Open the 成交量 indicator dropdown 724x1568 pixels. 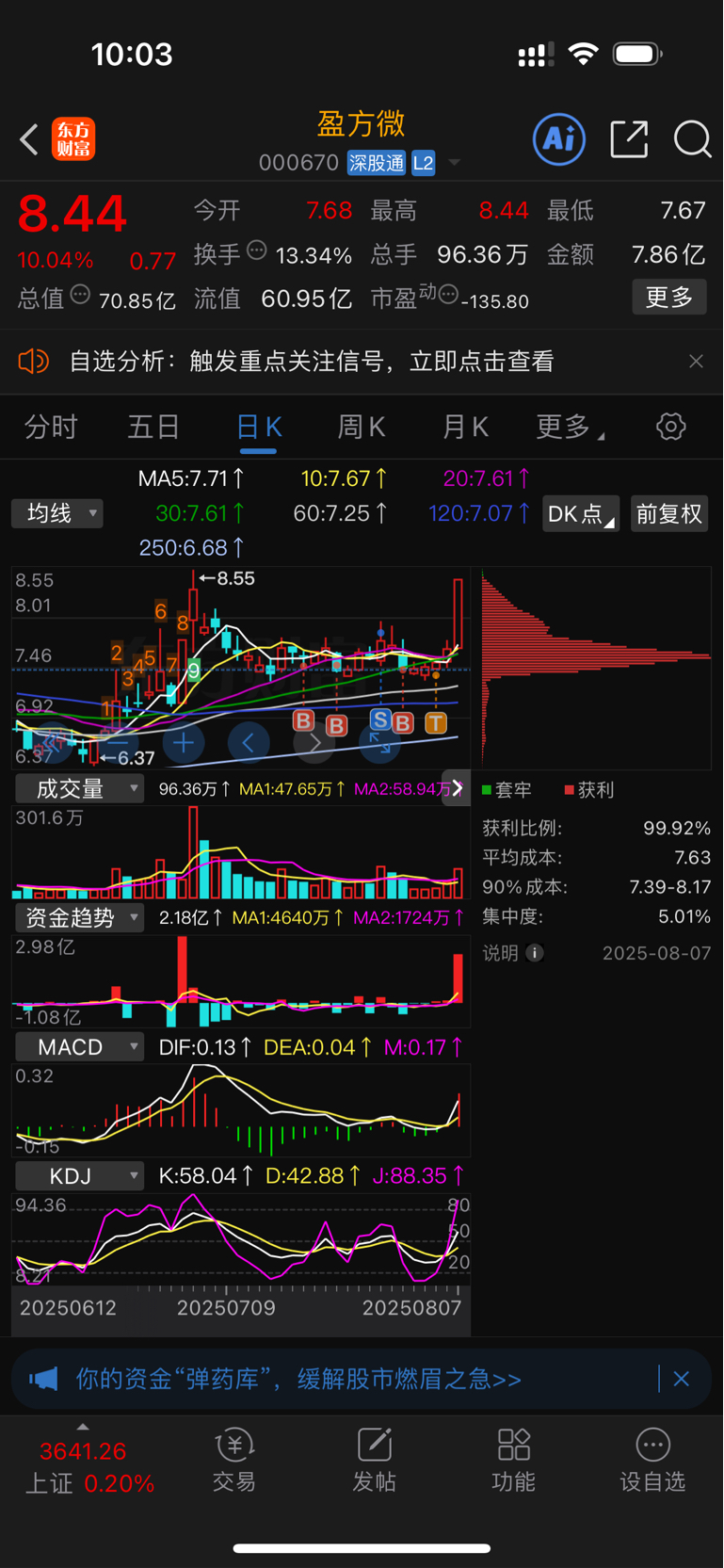pyautogui.click(x=79, y=788)
